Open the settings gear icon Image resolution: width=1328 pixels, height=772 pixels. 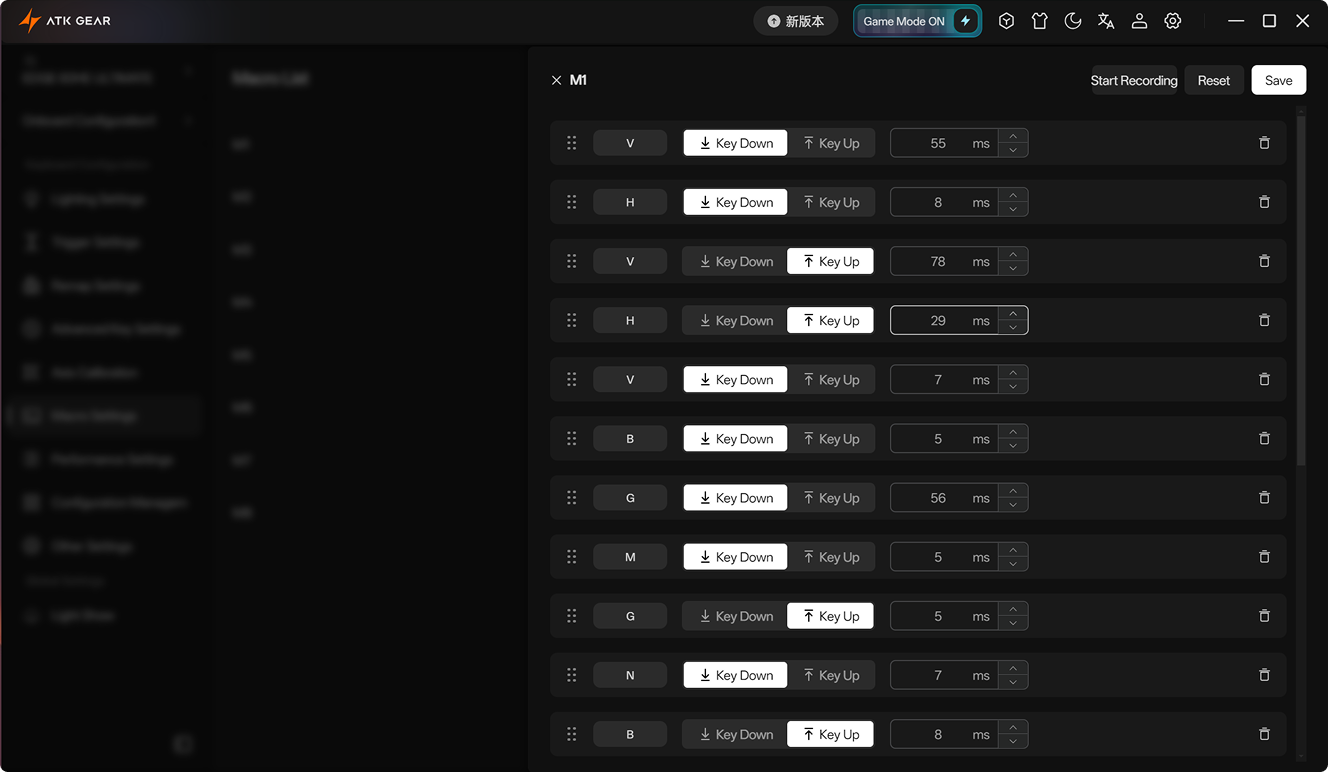(1173, 21)
